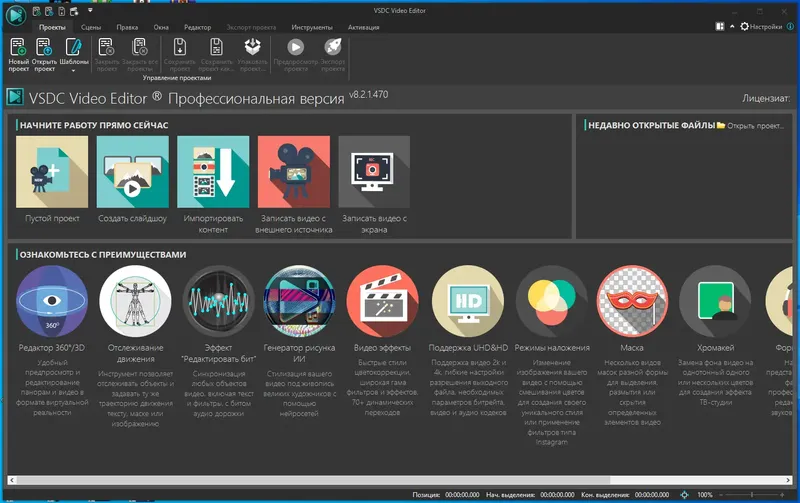This screenshot has width=800, height=503.
Task: Open the Правка tab
Action: pos(127,27)
